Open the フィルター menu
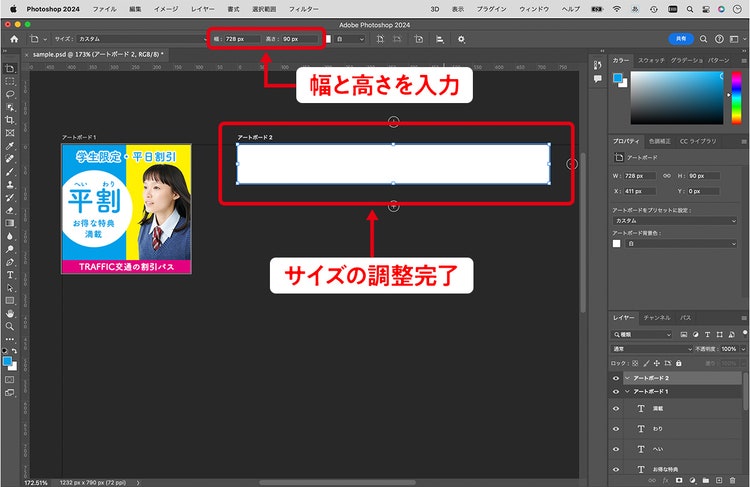Screen dimensions: 750x487 click(303, 9)
